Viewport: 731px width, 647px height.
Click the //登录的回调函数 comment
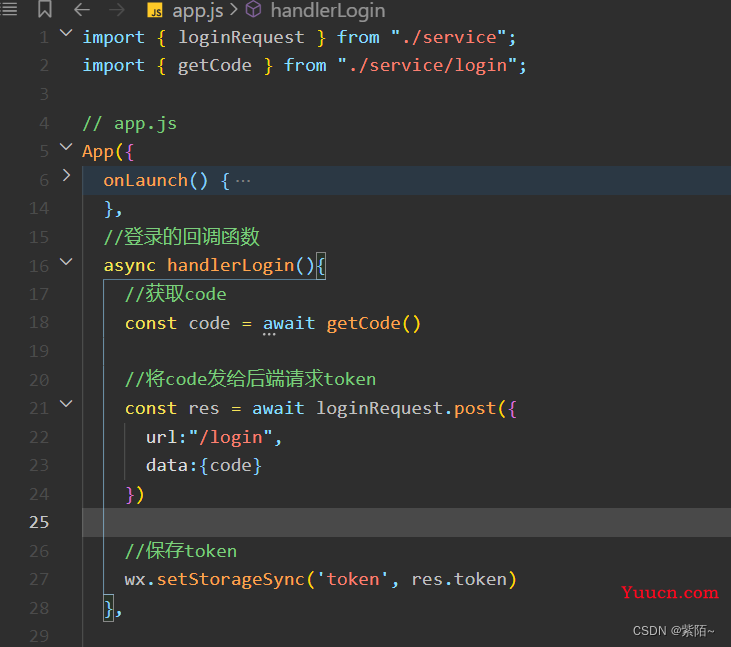pos(181,237)
